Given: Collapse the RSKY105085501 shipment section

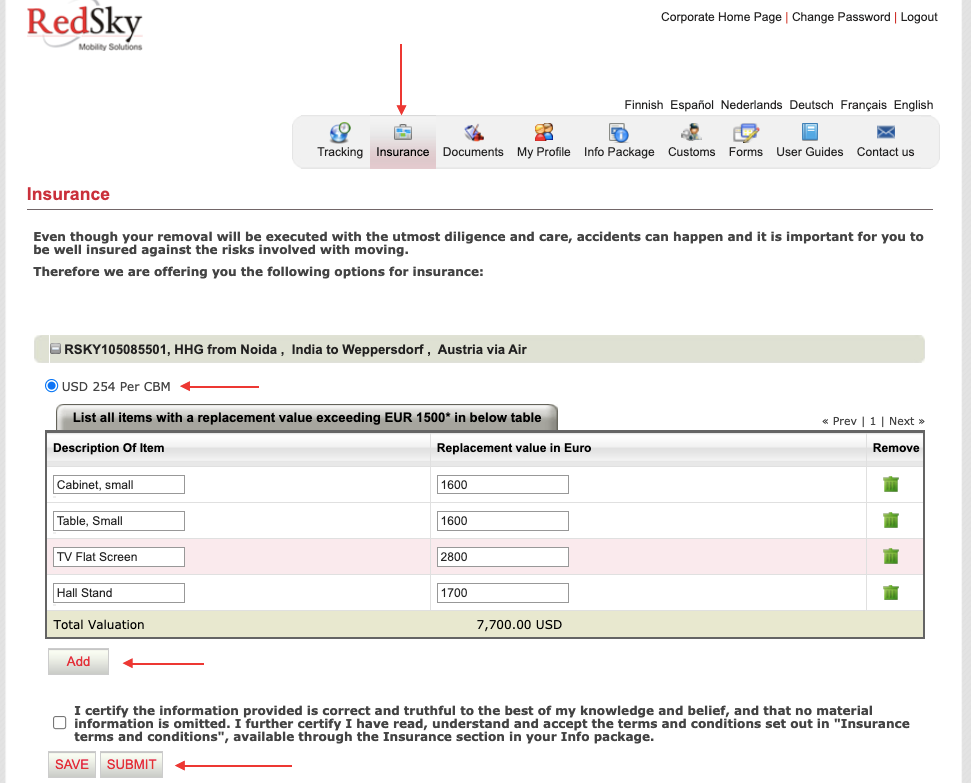Looking at the screenshot, I should pos(56,349).
